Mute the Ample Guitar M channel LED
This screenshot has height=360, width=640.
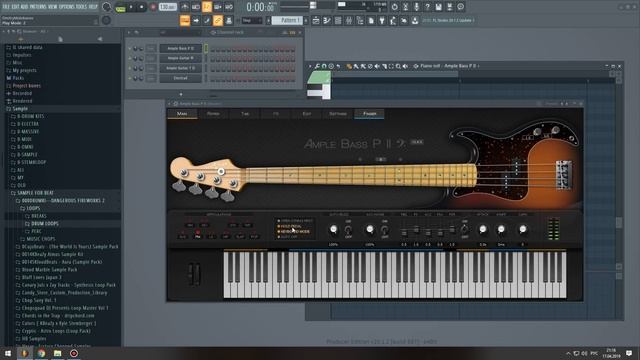click(x=130, y=58)
